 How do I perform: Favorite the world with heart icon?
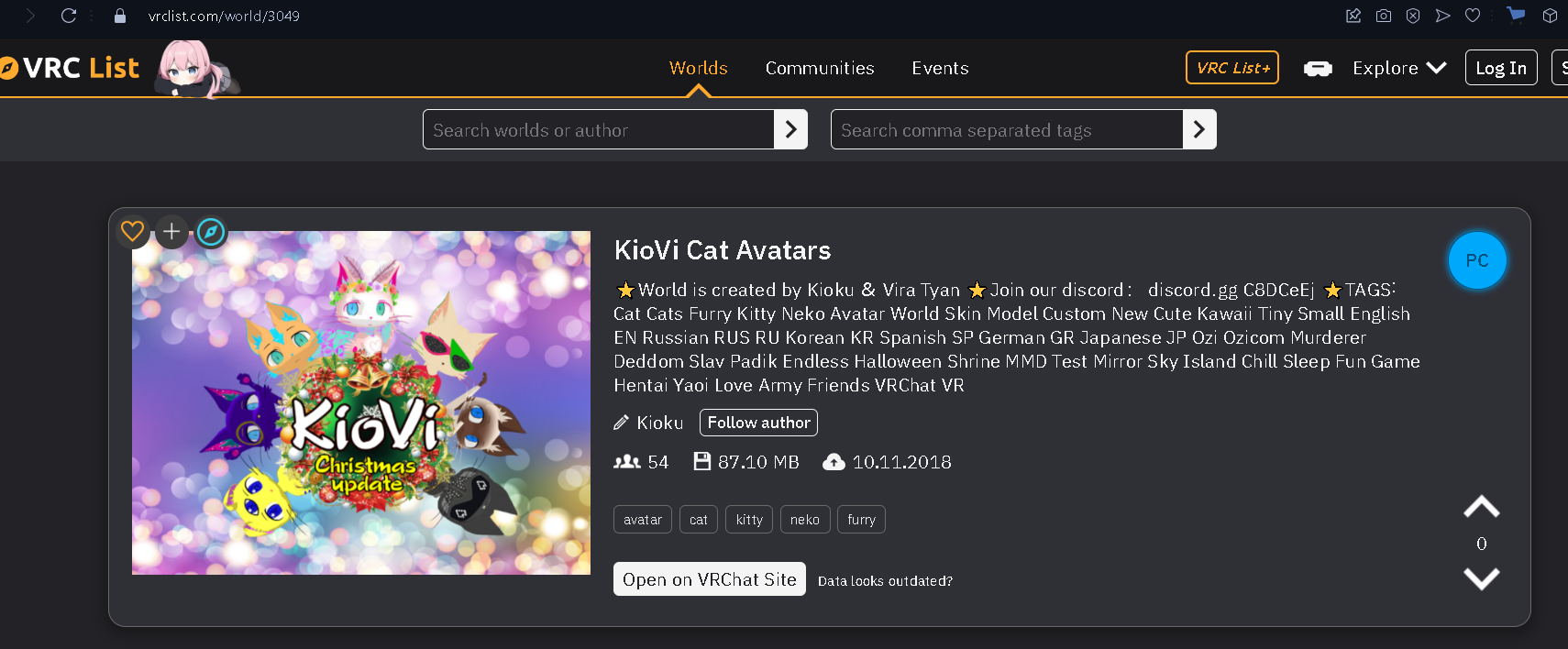coord(133,231)
